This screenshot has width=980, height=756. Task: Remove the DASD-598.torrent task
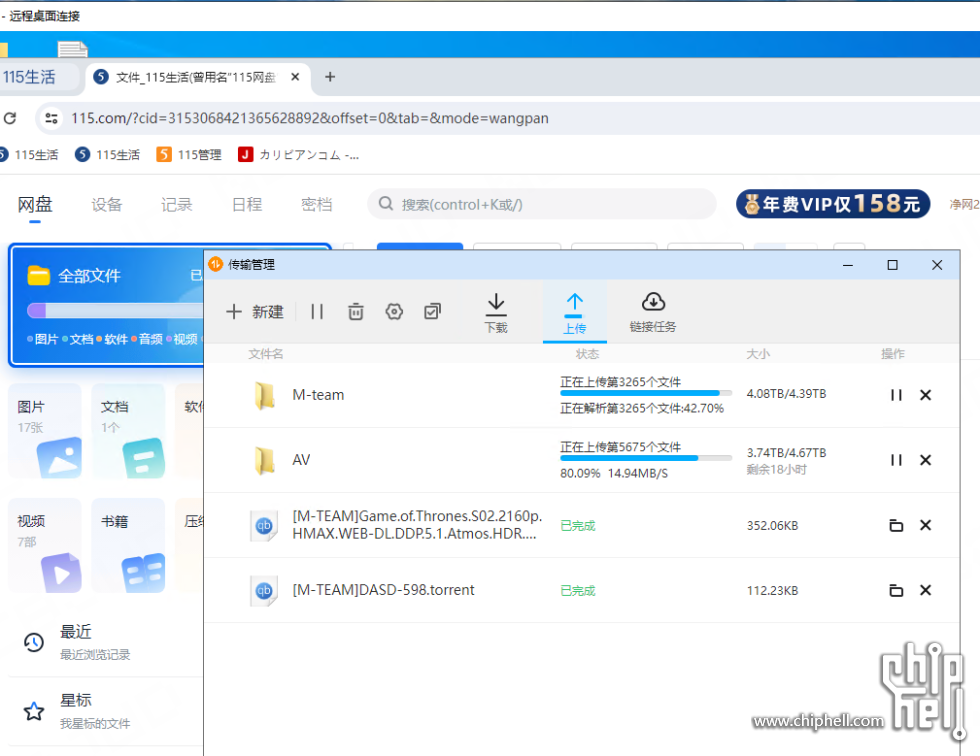[x=926, y=590]
